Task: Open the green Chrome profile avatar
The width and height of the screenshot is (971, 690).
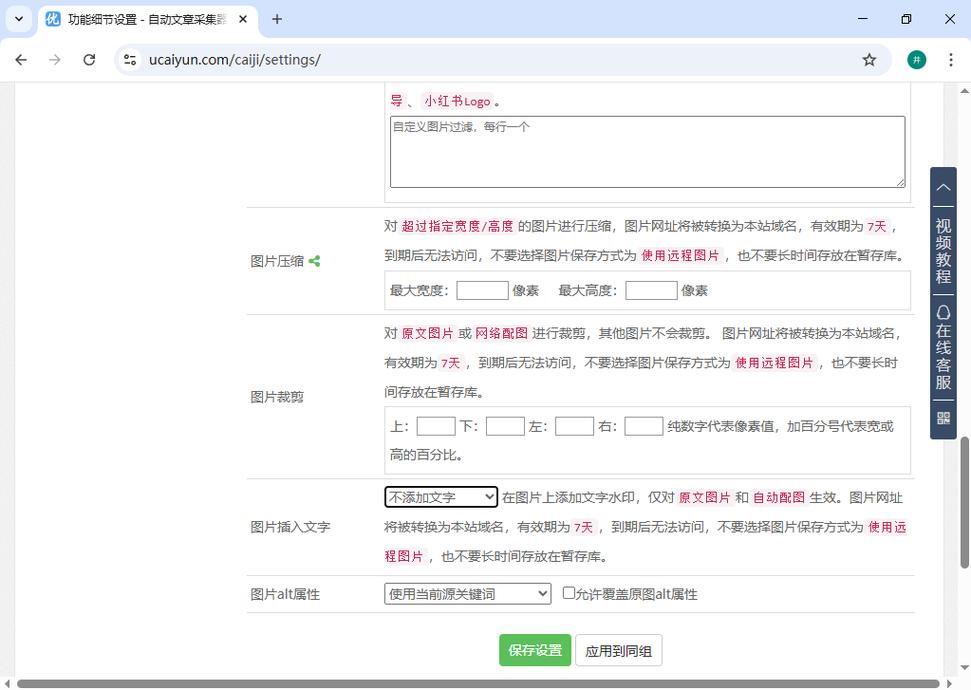Action: [x=916, y=59]
